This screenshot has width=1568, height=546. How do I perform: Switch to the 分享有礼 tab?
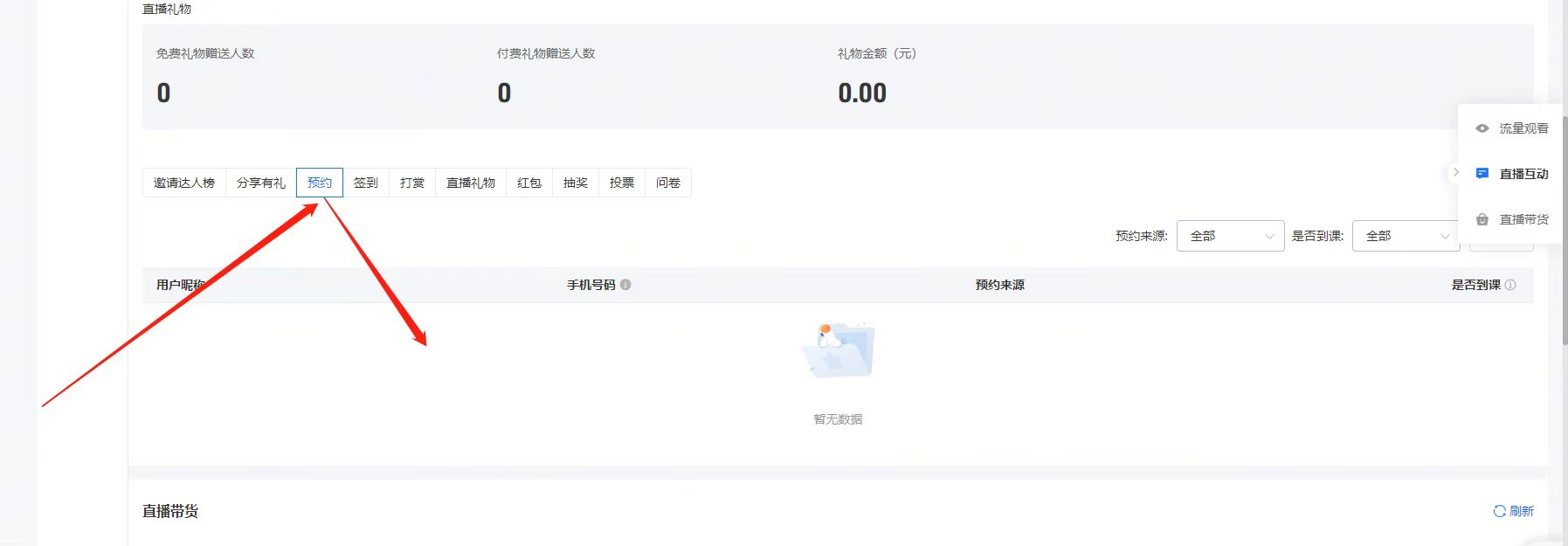pyautogui.click(x=261, y=183)
